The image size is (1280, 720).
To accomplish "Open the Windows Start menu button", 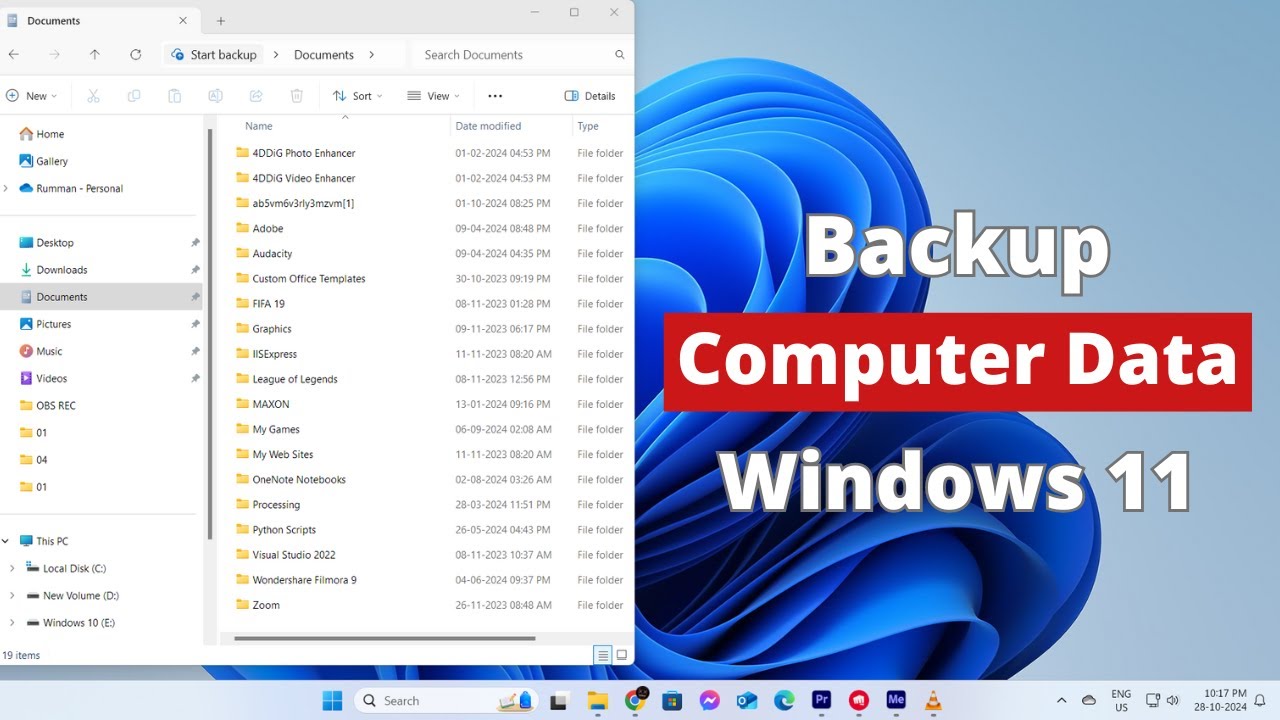I will [x=332, y=701].
